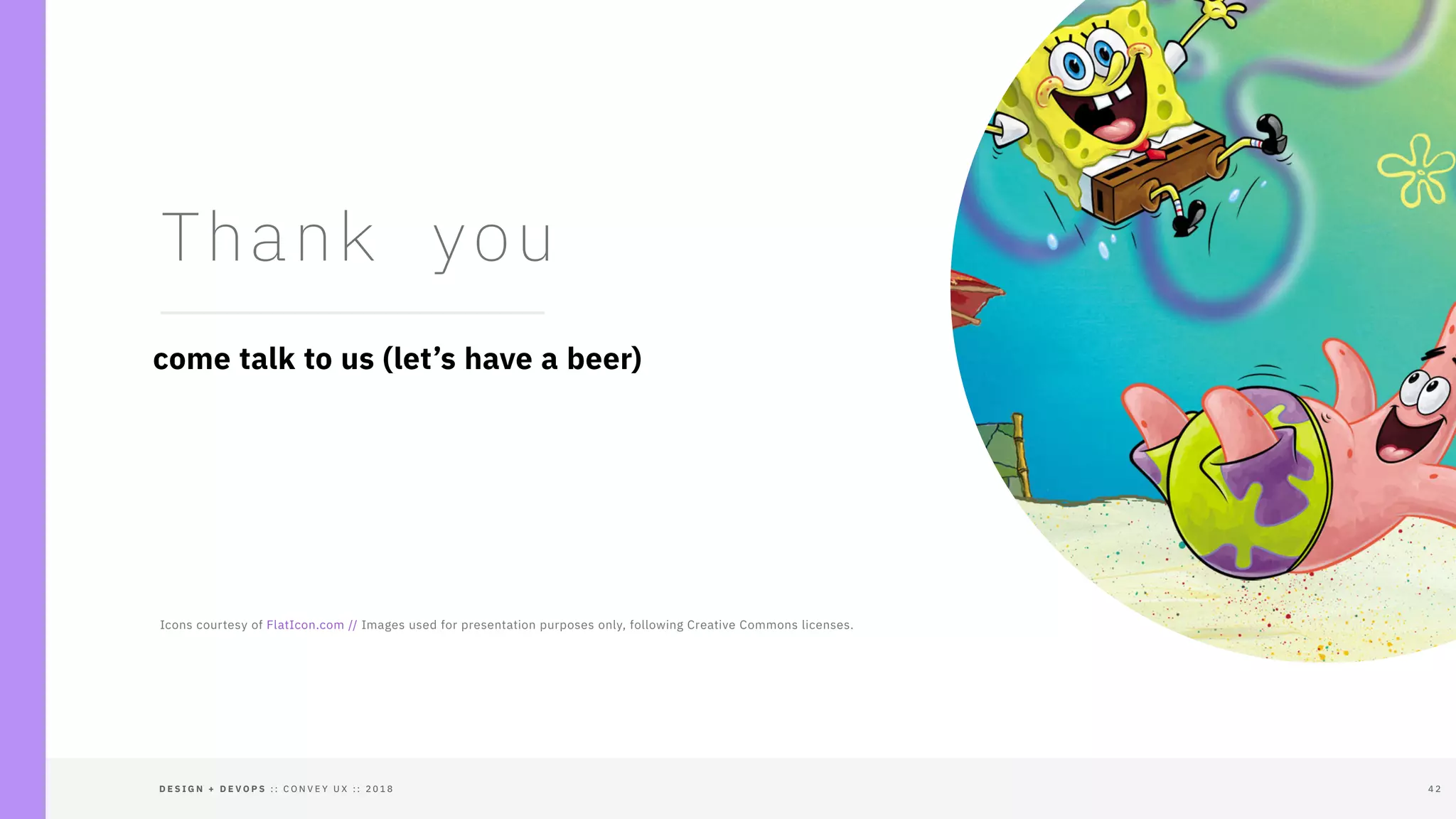Click the 'Thank you' heading

358,240
